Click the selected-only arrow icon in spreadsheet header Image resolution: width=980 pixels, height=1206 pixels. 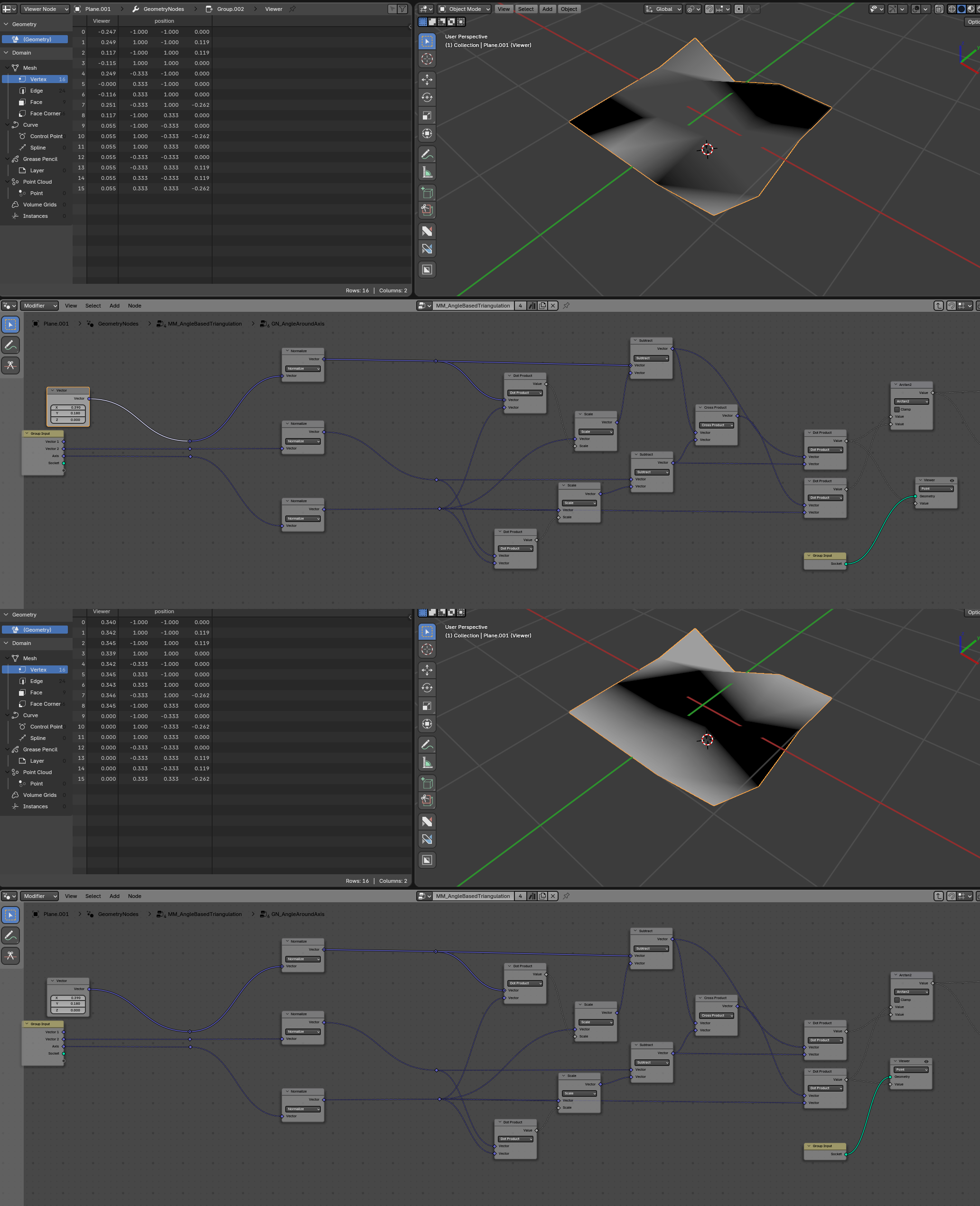click(392, 9)
